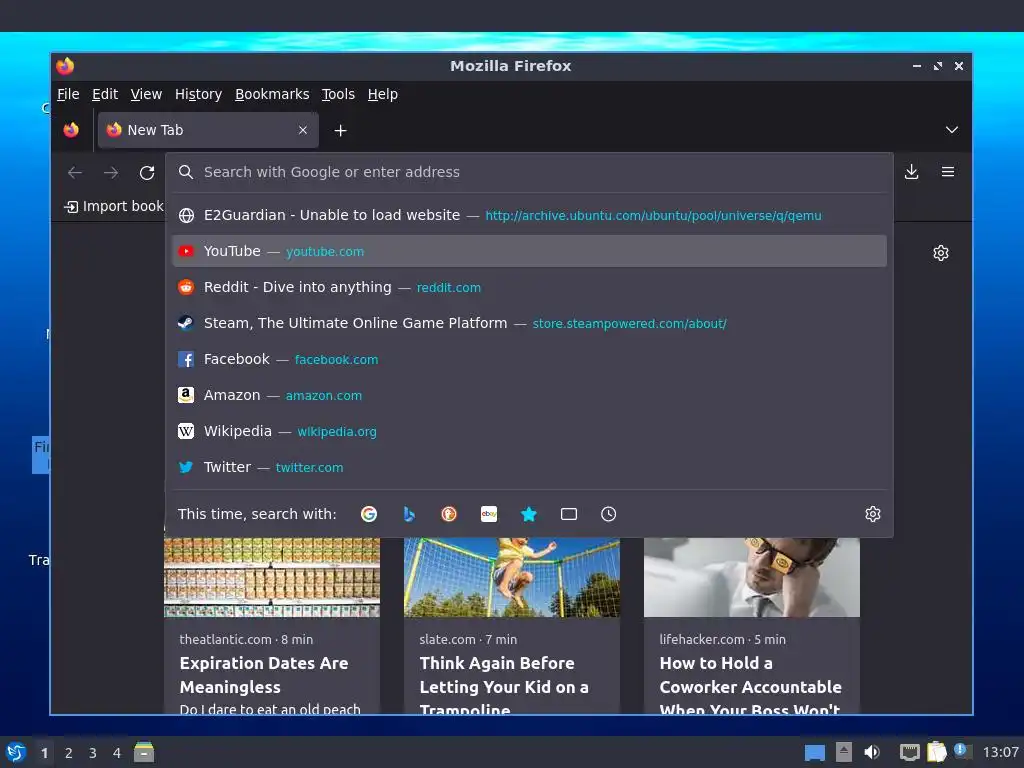Open the Edit menu
This screenshot has width=1024, height=768.
tap(104, 94)
